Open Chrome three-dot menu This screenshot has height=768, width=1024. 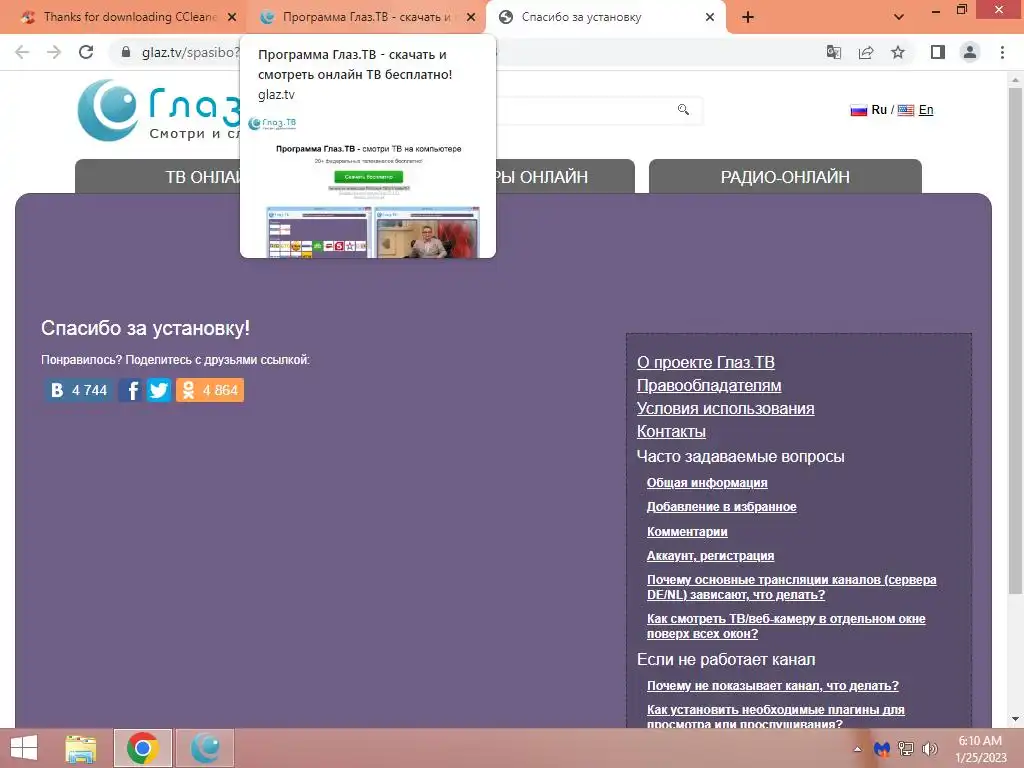point(1002,52)
